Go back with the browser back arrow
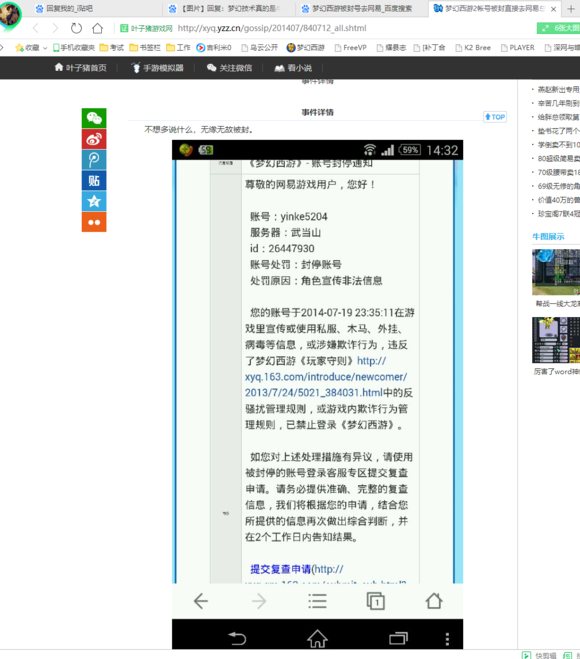The width and height of the screenshot is (580, 659). (36, 28)
